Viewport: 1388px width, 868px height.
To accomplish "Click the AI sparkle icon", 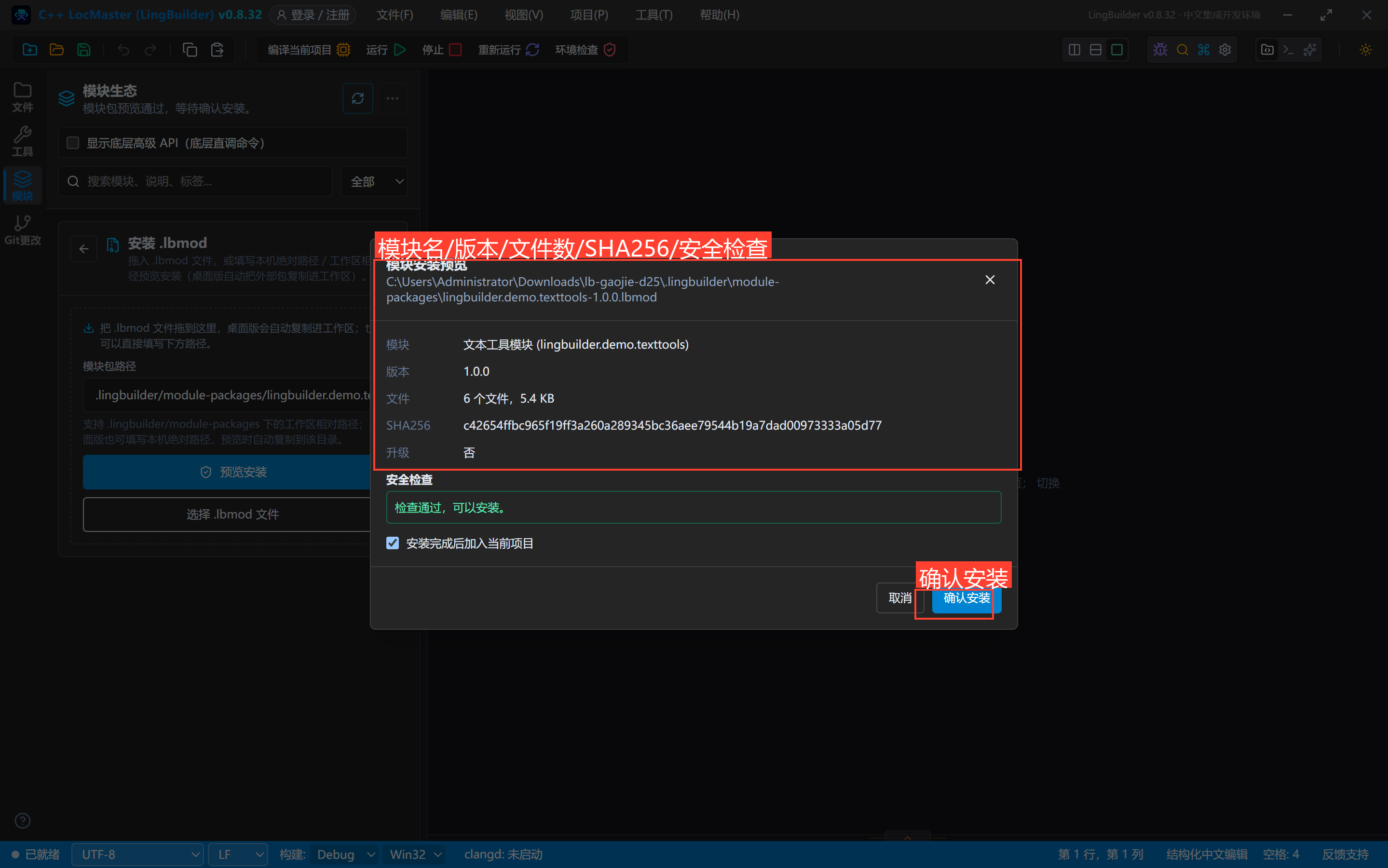I will (x=1310, y=50).
